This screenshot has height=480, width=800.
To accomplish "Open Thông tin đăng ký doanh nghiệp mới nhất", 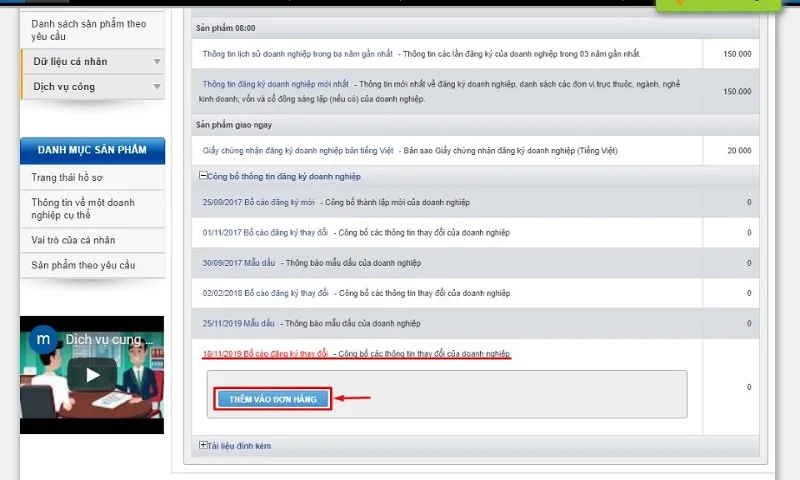I will tap(276, 84).
